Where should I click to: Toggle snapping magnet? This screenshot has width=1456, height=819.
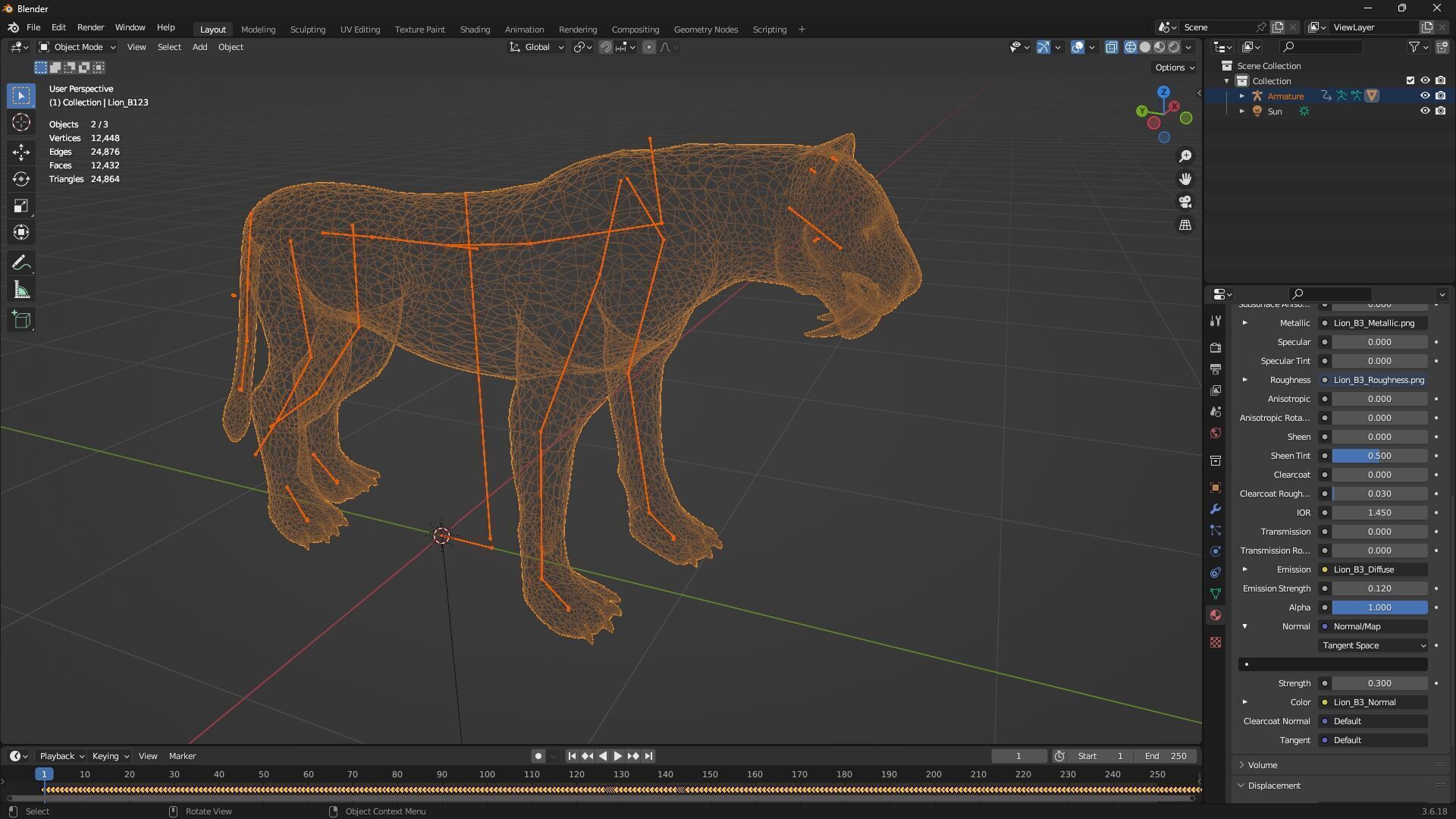coord(605,47)
